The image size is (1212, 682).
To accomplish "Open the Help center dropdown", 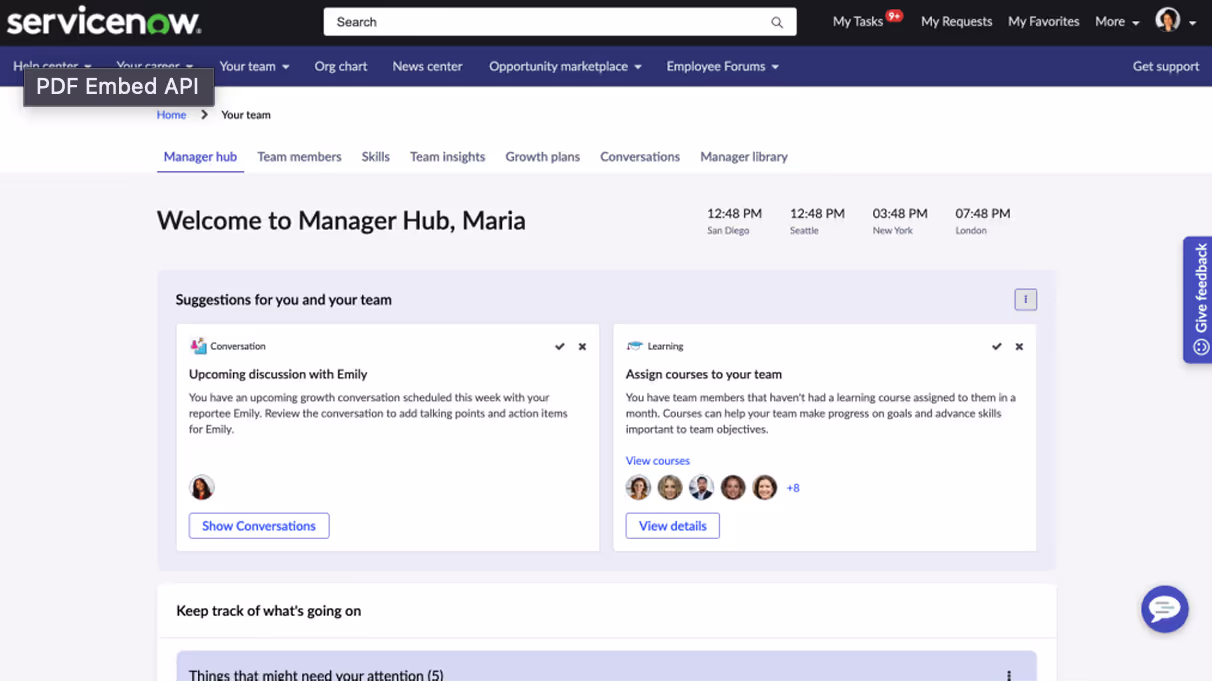I will tap(52, 66).
